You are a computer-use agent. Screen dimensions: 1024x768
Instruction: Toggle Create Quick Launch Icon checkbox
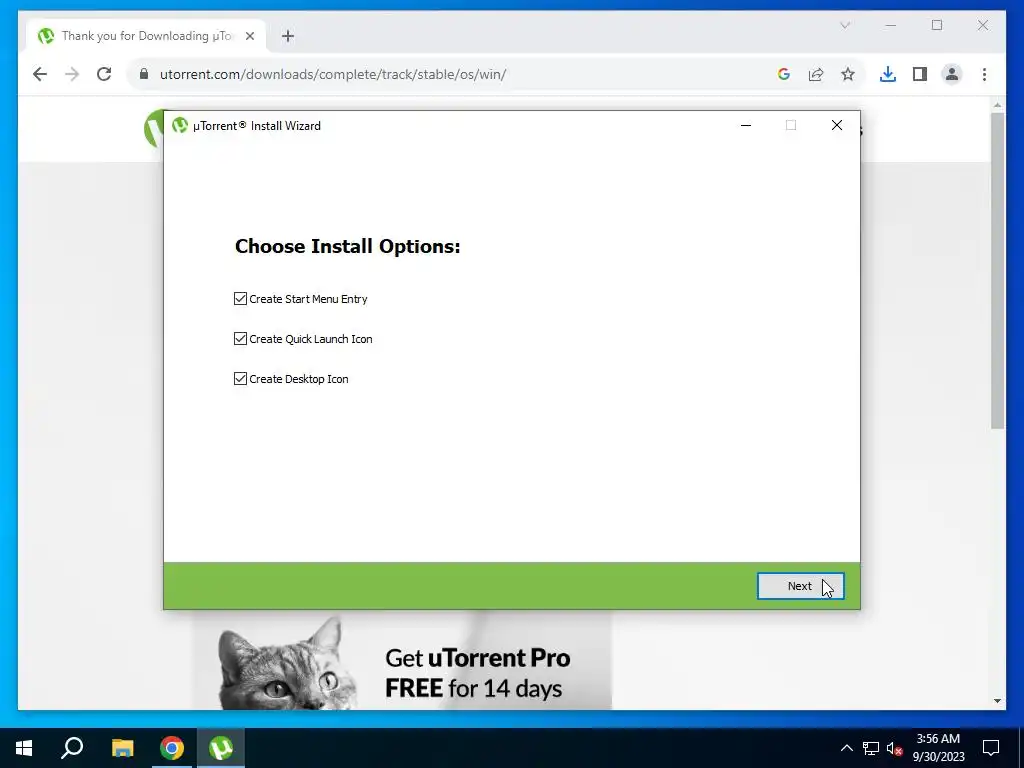(240, 338)
